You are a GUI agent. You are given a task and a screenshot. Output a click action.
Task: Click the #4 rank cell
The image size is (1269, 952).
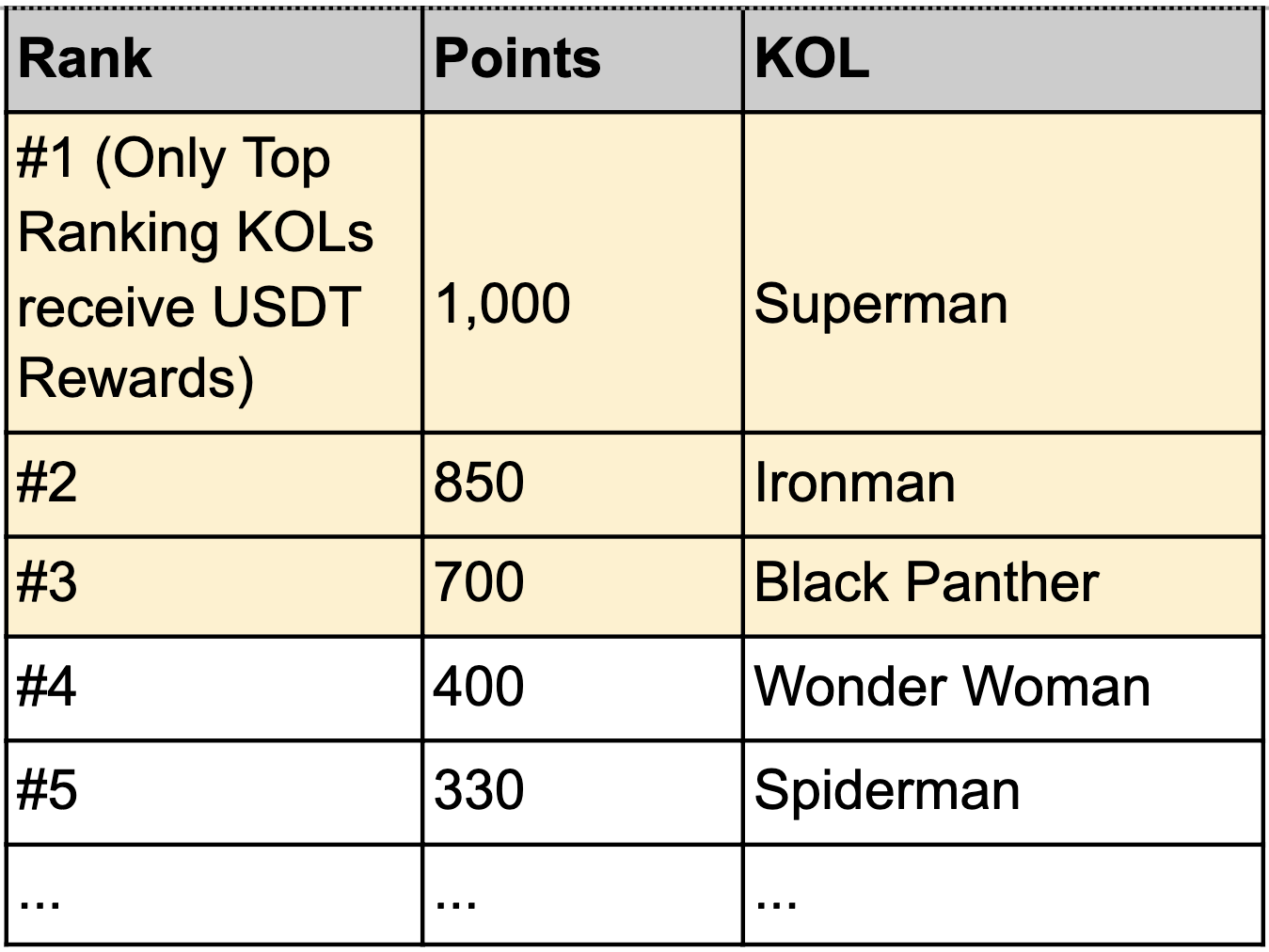coord(214,688)
